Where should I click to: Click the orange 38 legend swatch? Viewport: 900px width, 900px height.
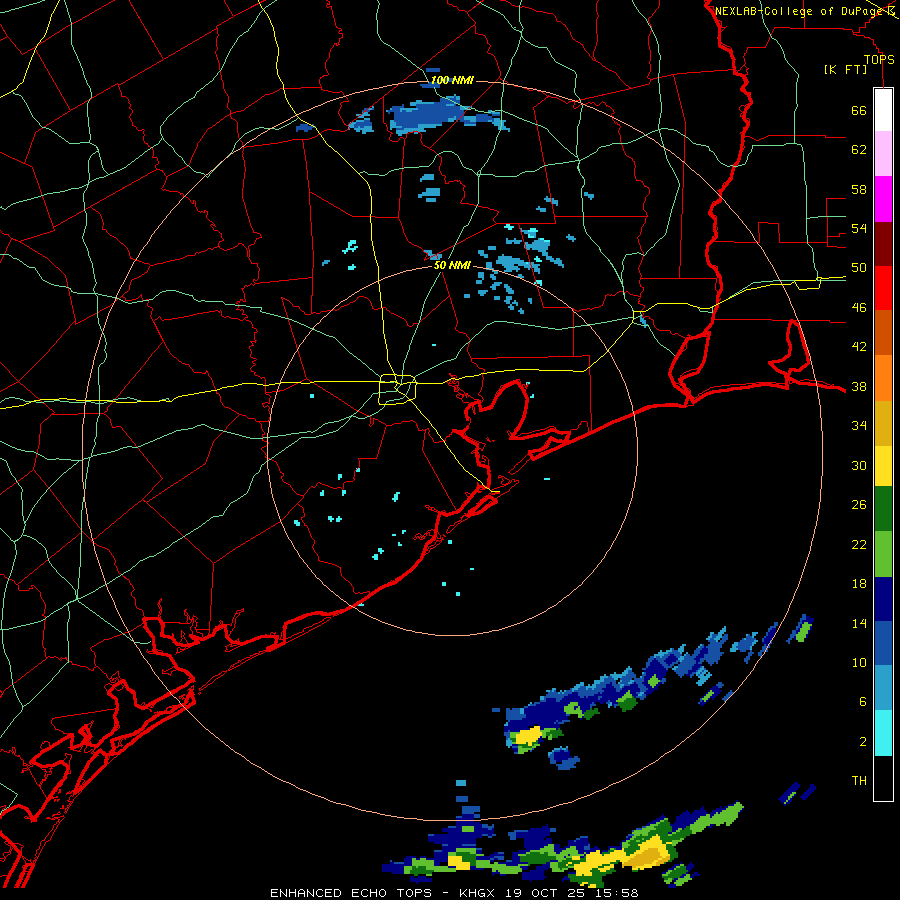(x=883, y=378)
